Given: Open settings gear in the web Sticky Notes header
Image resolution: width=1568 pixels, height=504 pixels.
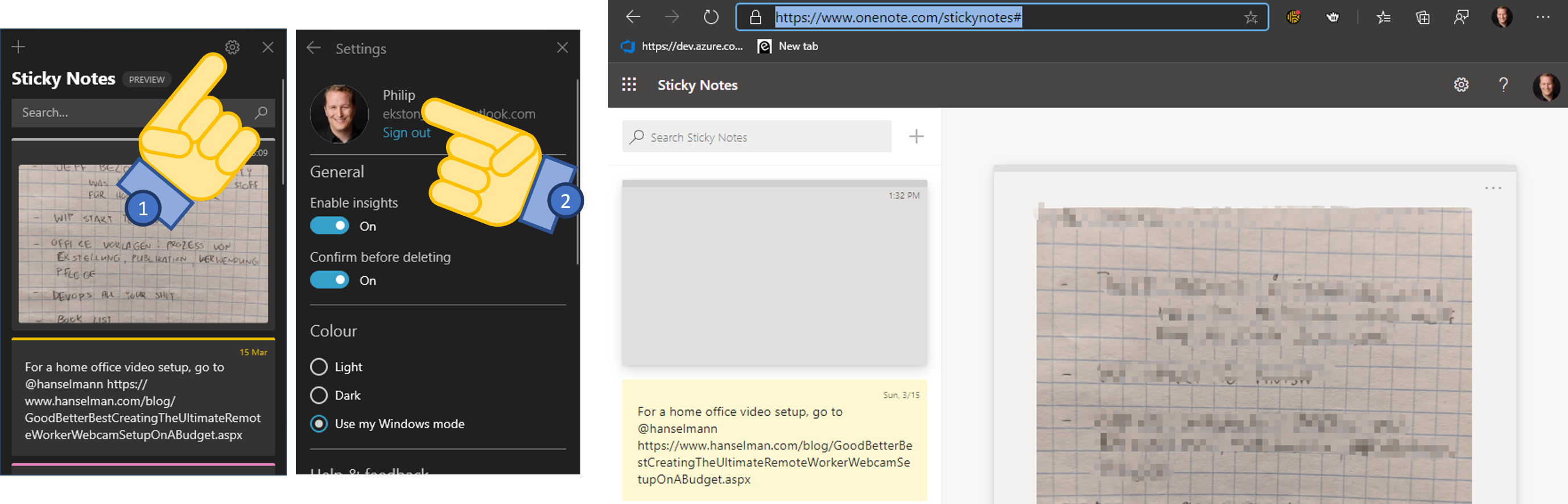Looking at the screenshot, I should tap(1461, 85).
